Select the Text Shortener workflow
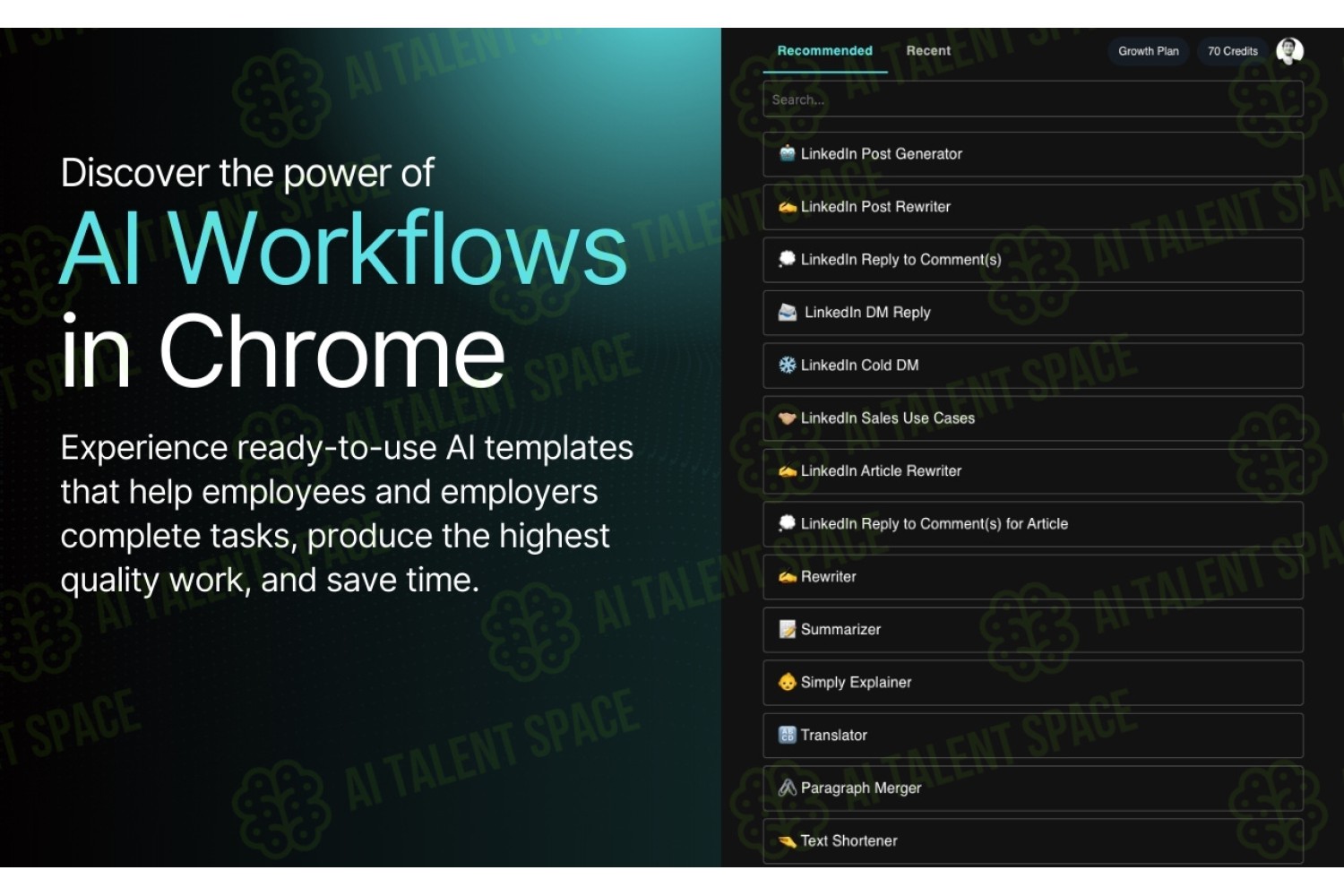The height and width of the screenshot is (896, 1344). coord(1033,841)
